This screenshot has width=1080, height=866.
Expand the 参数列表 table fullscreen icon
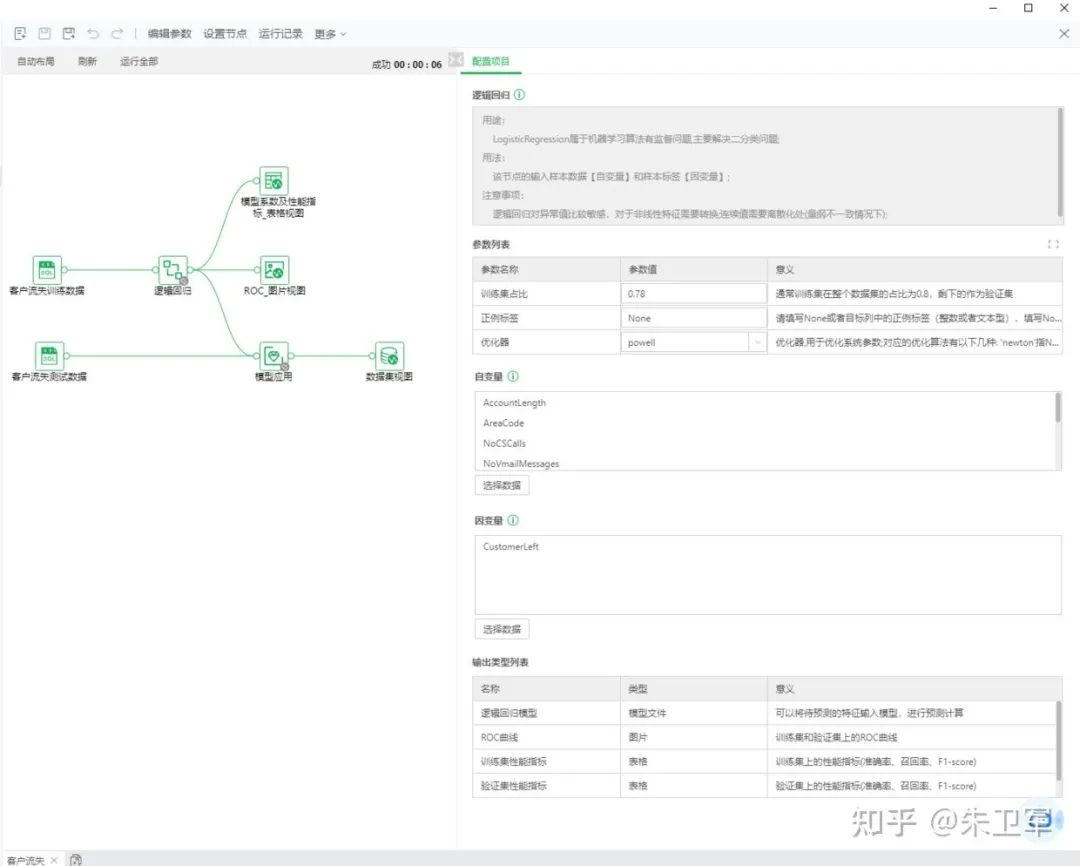[1052, 245]
